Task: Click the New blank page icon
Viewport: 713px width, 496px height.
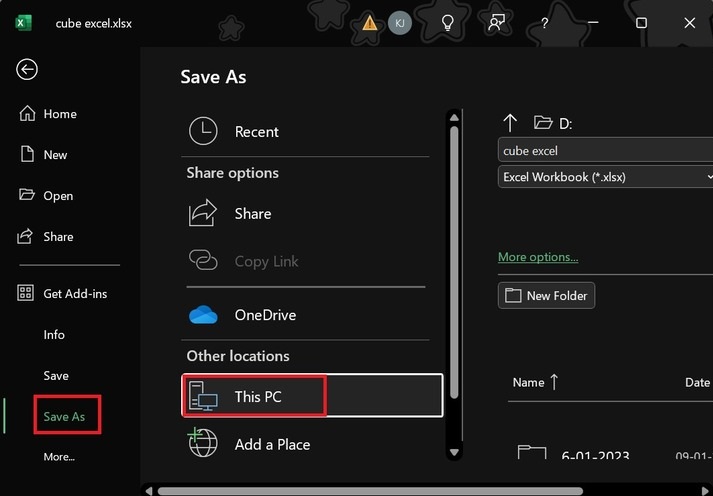Action: click(x=27, y=154)
